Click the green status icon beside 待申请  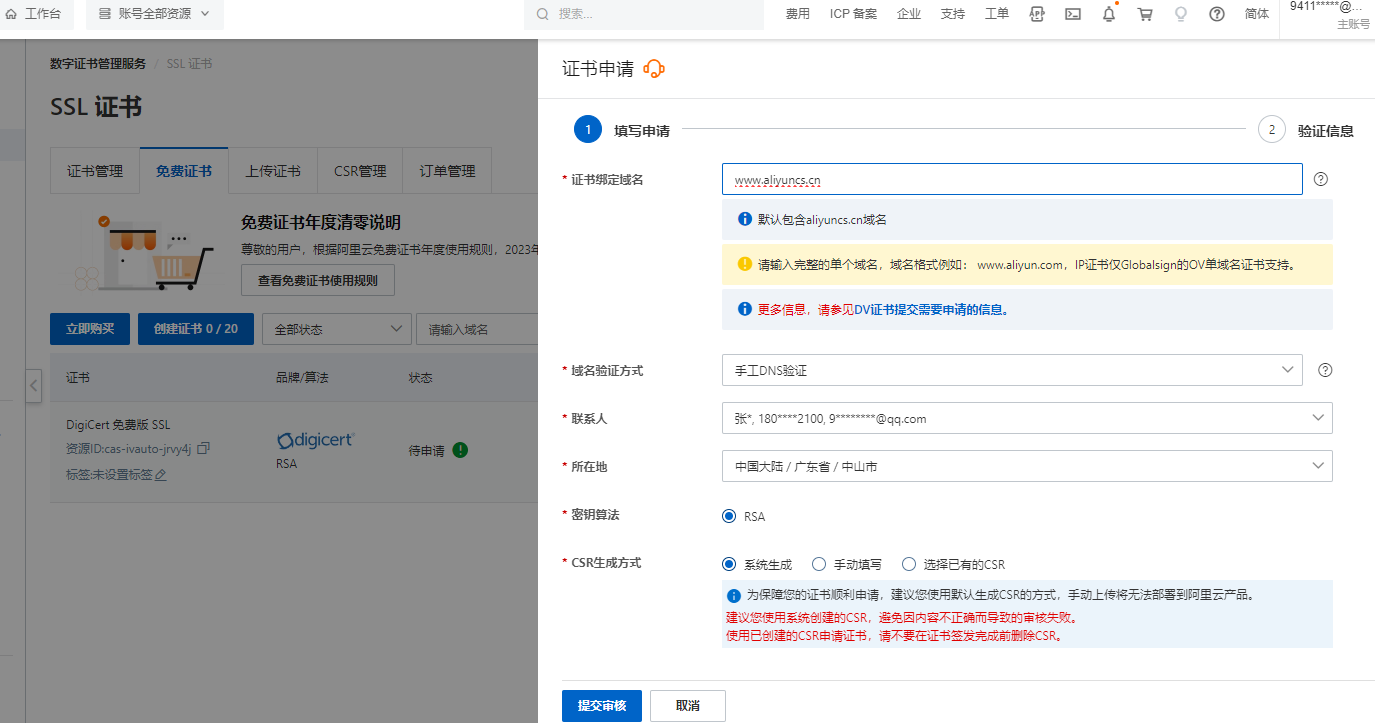pos(460,450)
